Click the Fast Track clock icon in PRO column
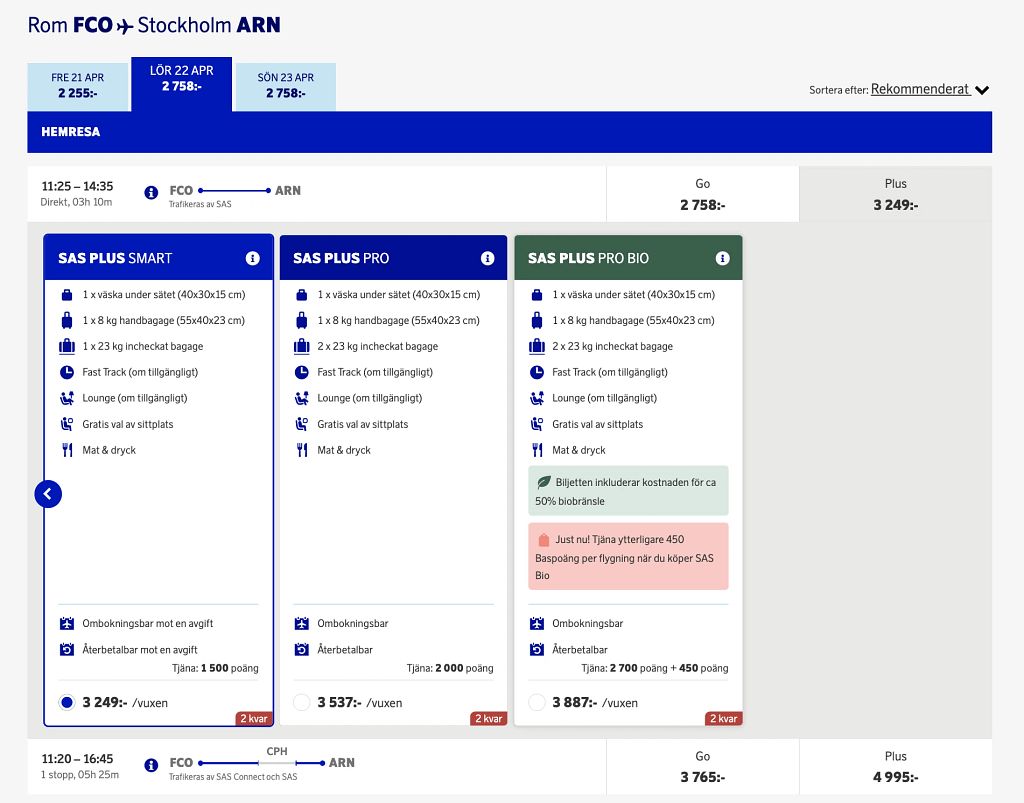 (x=302, y=371)
